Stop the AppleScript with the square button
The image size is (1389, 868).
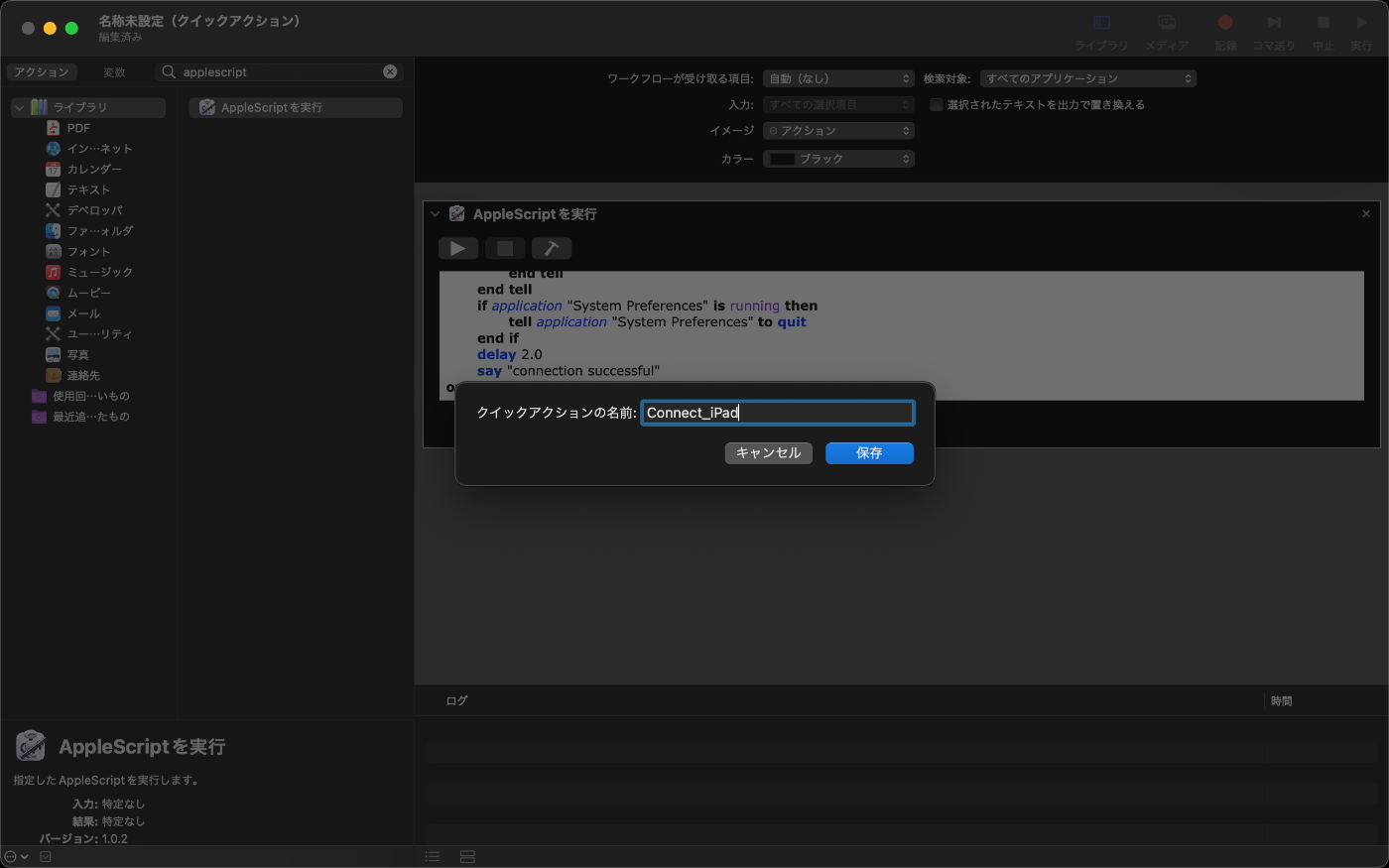pyautogui.click(x=505, y=248)
